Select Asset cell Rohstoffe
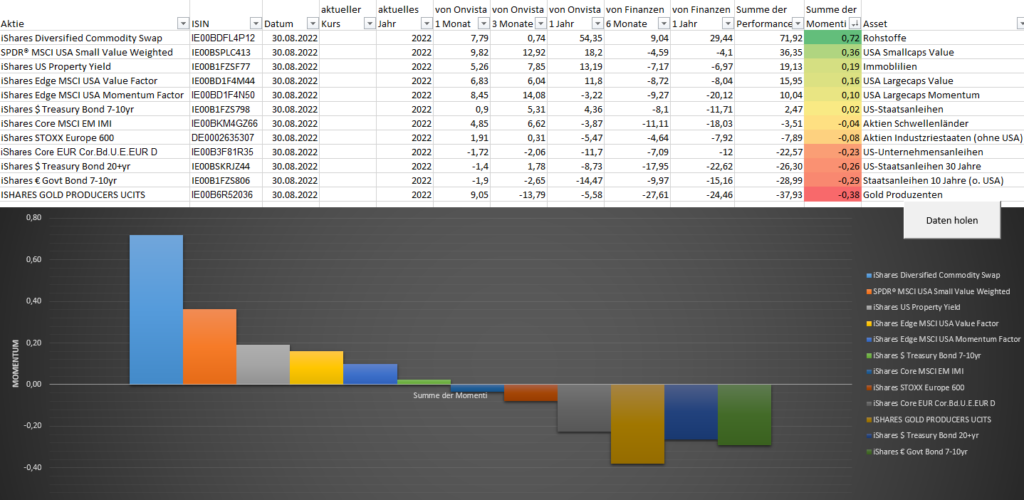 point(943,38)
